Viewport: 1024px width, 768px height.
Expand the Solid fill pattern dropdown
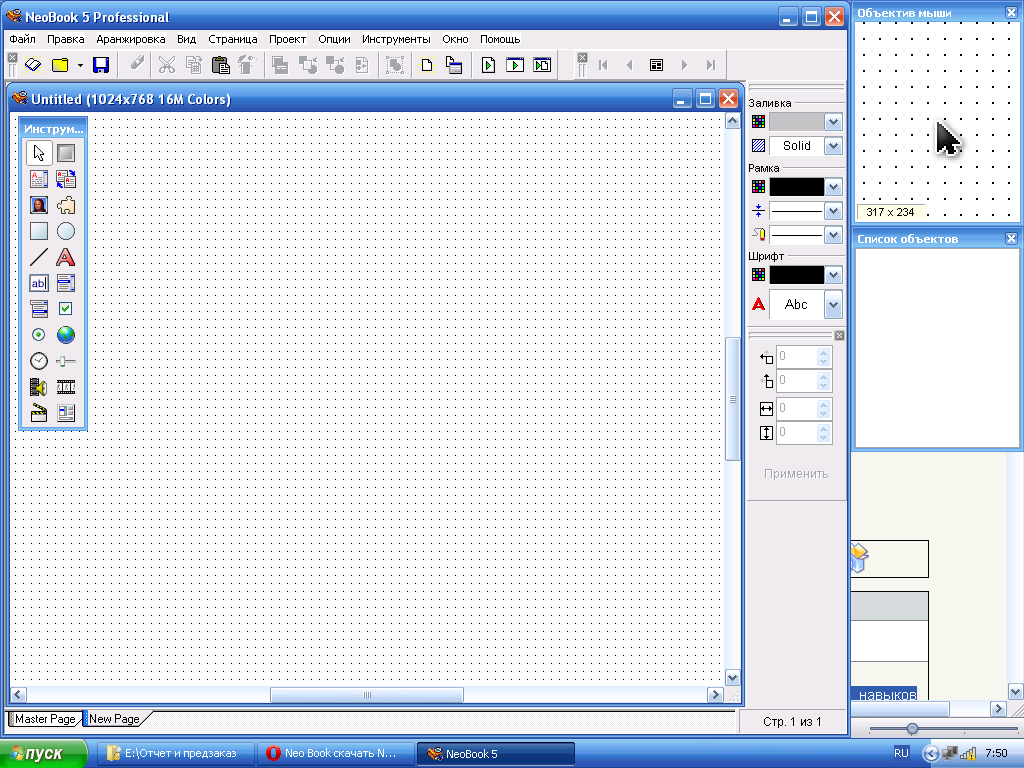click(833, 146)
